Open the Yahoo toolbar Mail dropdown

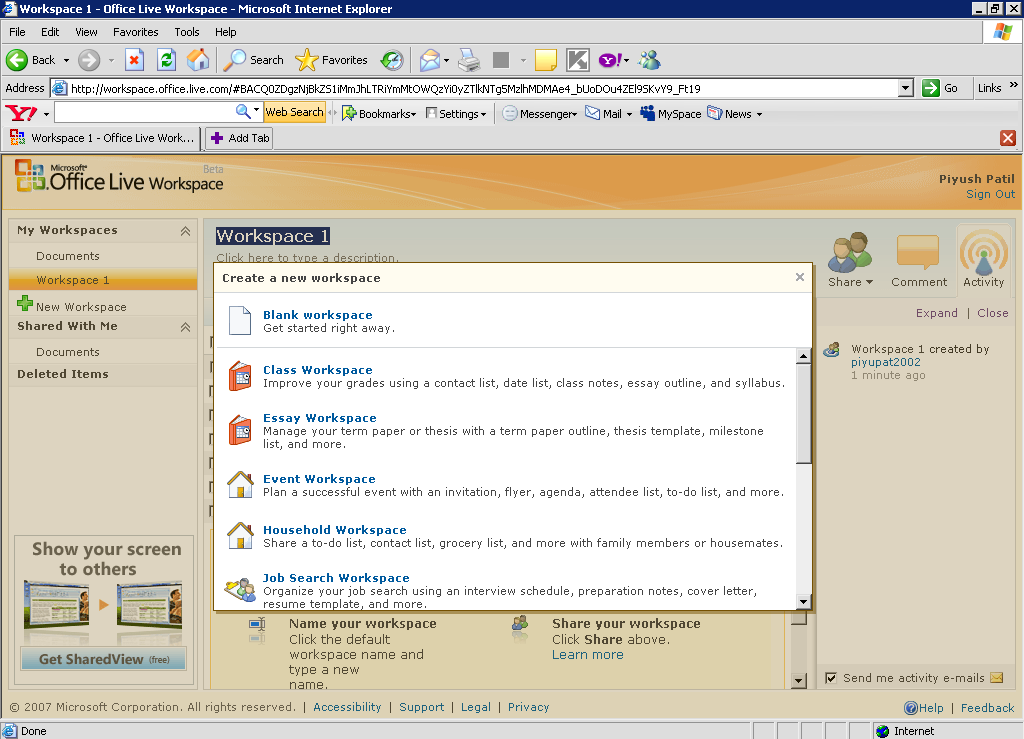pyautogui.click(x=630, y=114)
